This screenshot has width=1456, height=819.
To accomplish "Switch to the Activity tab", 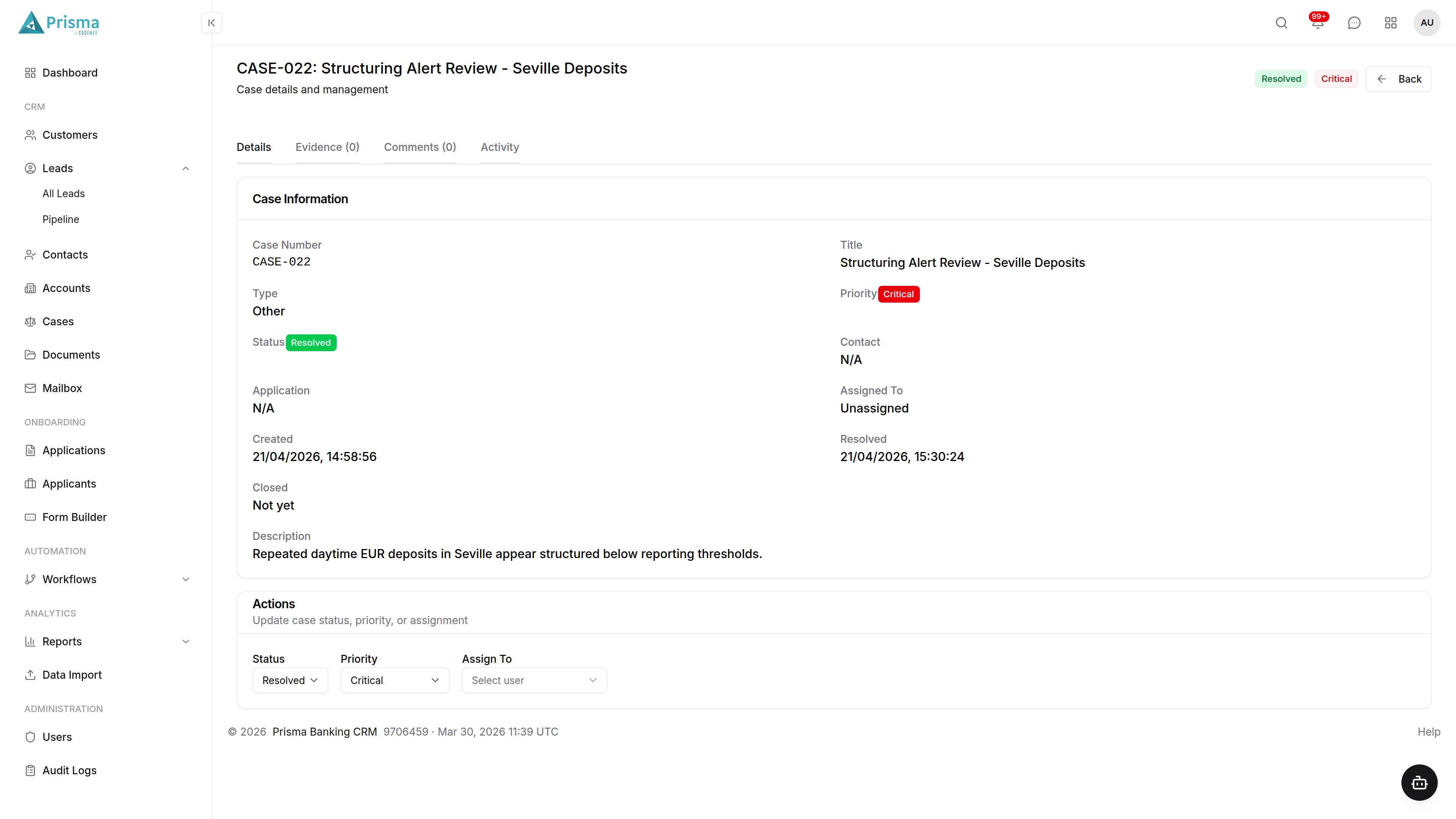I will (500, 147).
